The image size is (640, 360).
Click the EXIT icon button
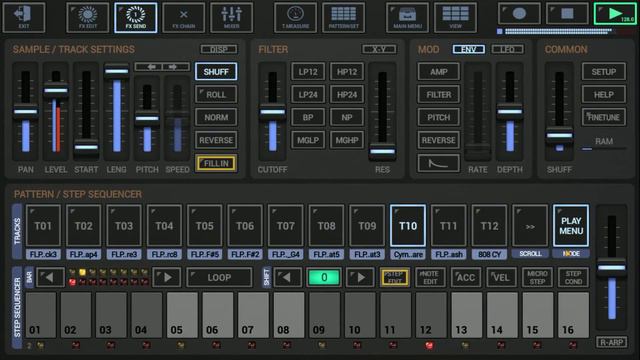24,17
